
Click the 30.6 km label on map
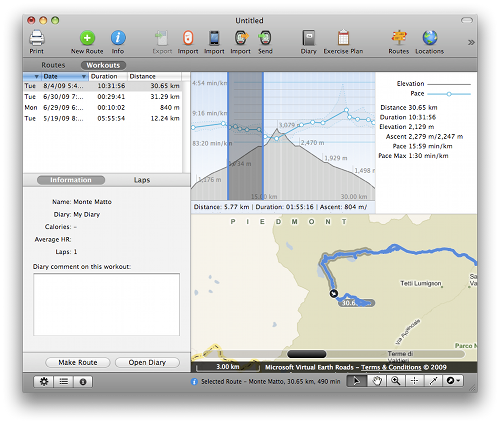[357, 303]
